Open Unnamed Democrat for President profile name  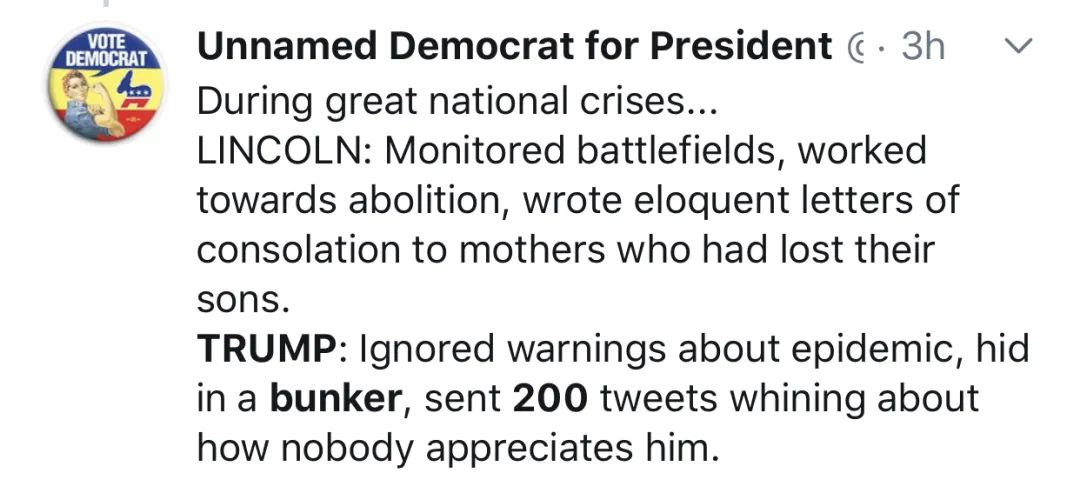(515, 47)
